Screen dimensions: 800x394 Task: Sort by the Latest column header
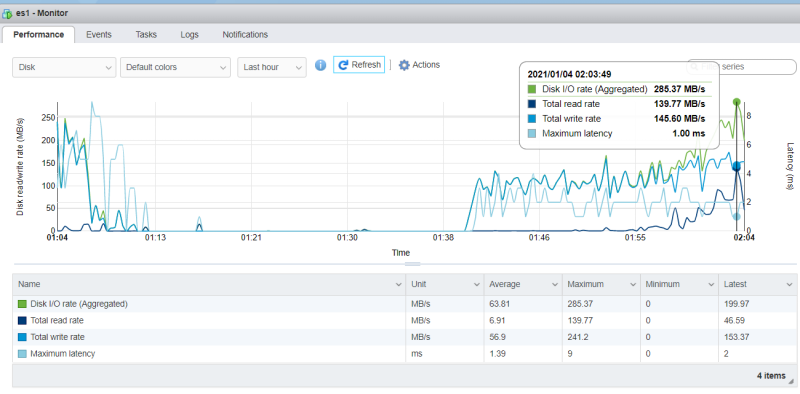coord(757,284)
